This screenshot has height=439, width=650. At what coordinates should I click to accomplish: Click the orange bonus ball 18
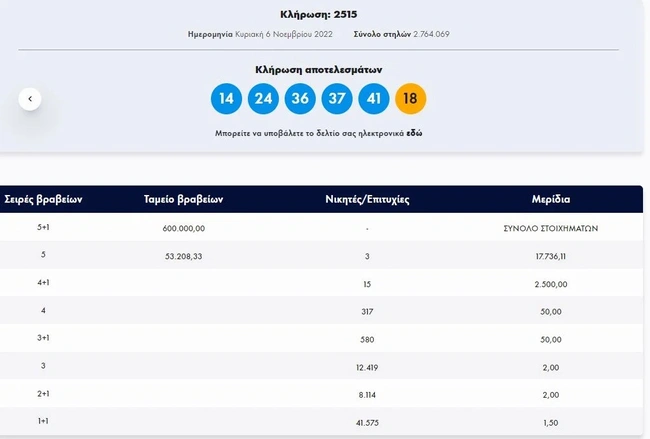coord(411,99)
